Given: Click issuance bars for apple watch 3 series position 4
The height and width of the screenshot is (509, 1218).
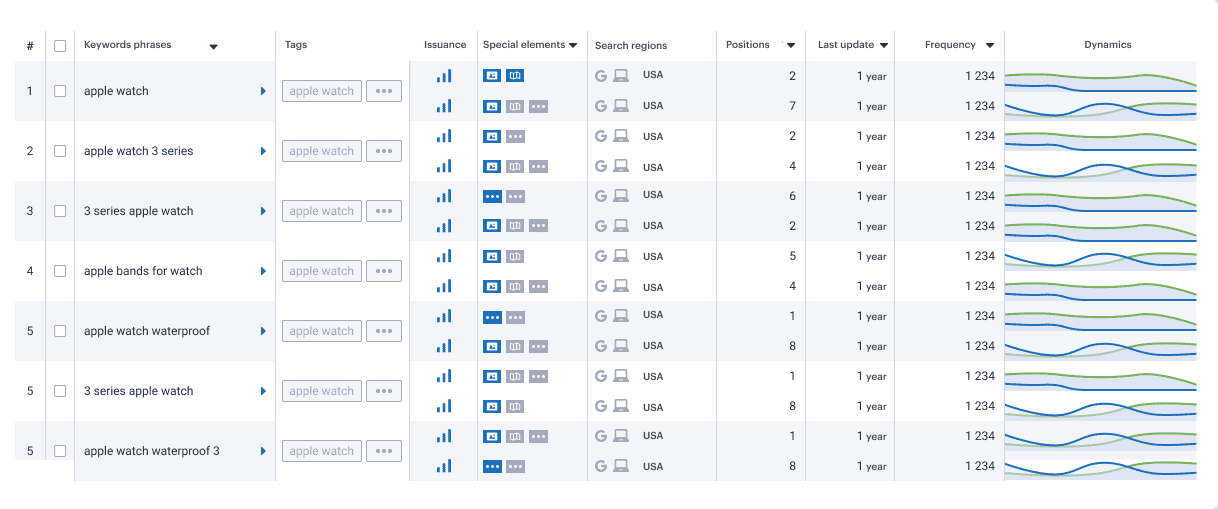Looking at the screenshot, I should click(444, 166).
